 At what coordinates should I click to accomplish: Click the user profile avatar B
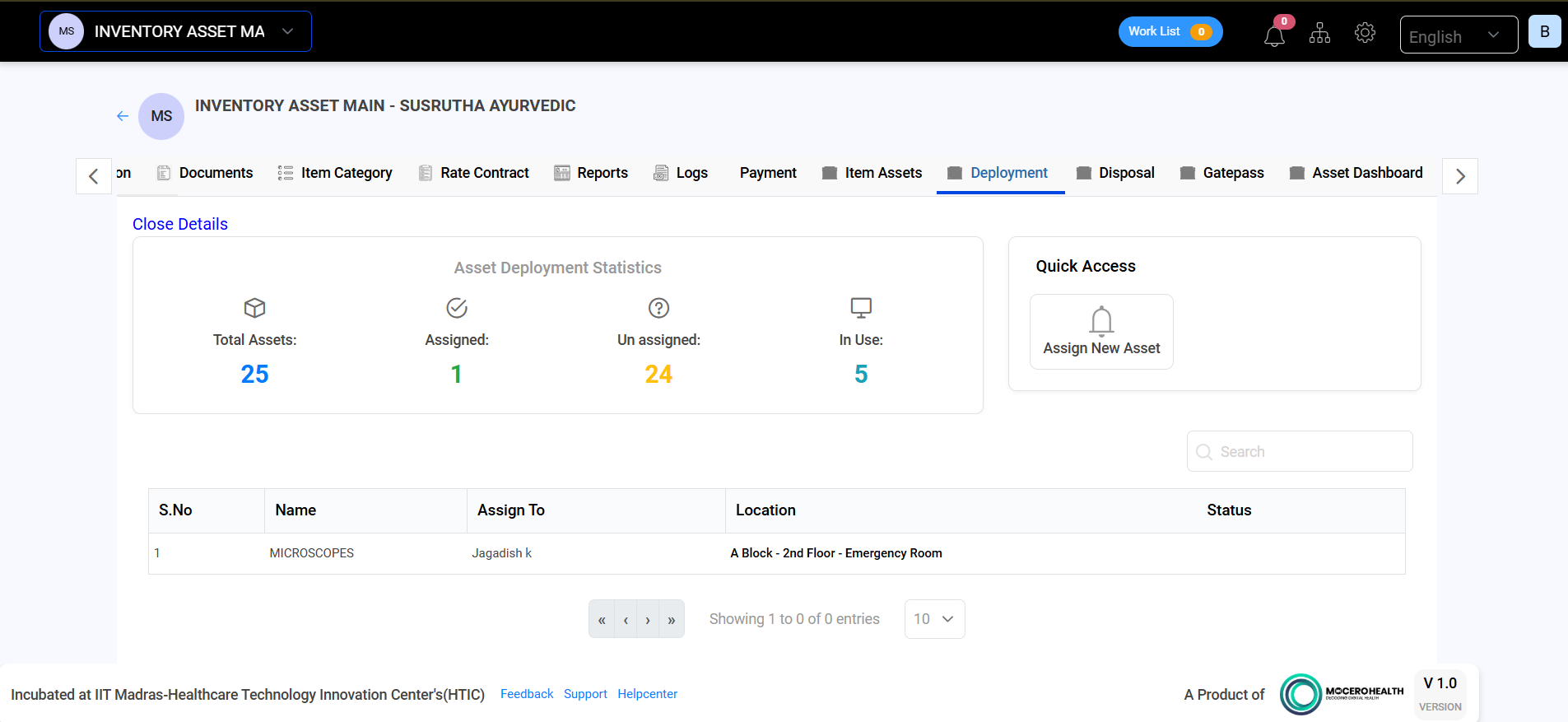(1544, 32)
